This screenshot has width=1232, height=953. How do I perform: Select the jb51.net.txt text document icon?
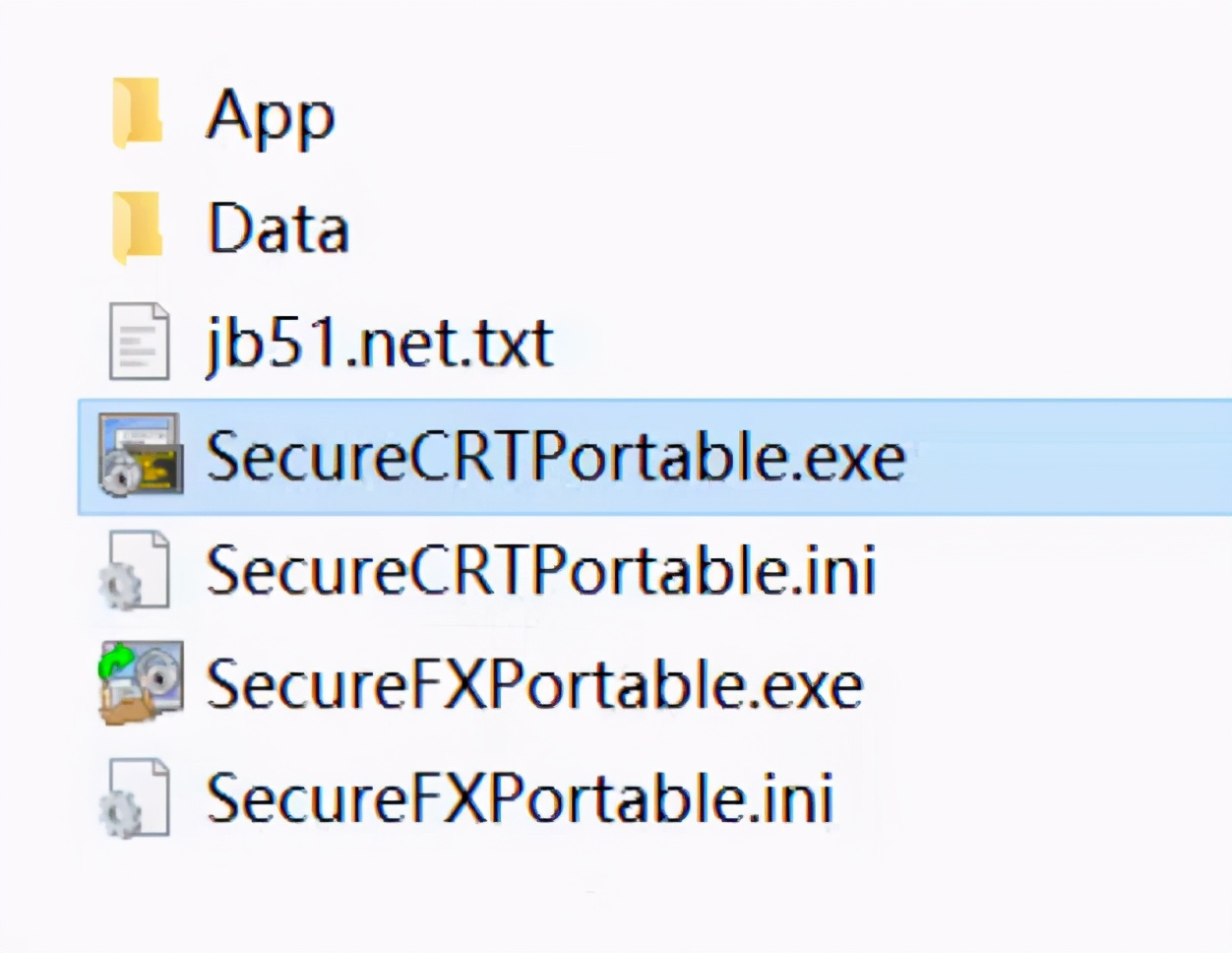(x=139, y=342)
